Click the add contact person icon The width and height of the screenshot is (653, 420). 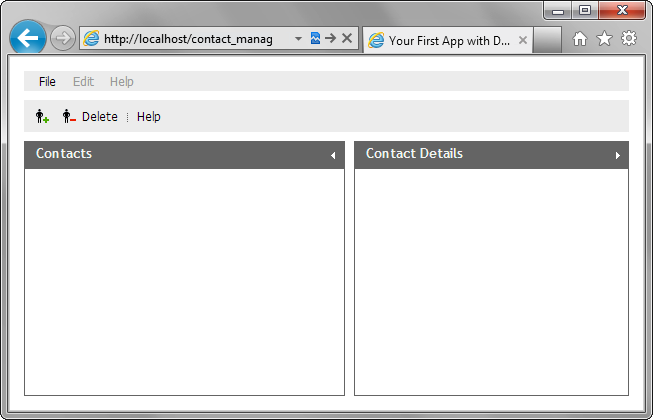click(42, 116)
